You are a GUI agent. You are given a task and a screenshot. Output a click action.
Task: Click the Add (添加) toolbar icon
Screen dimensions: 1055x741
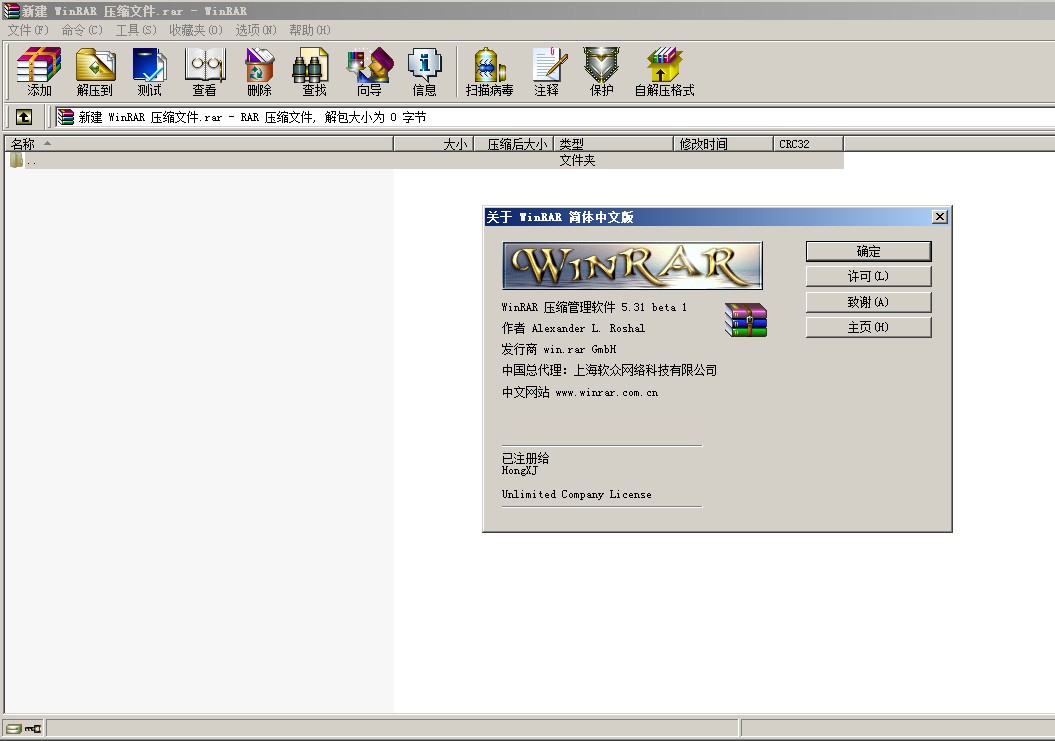pos(39,71)
